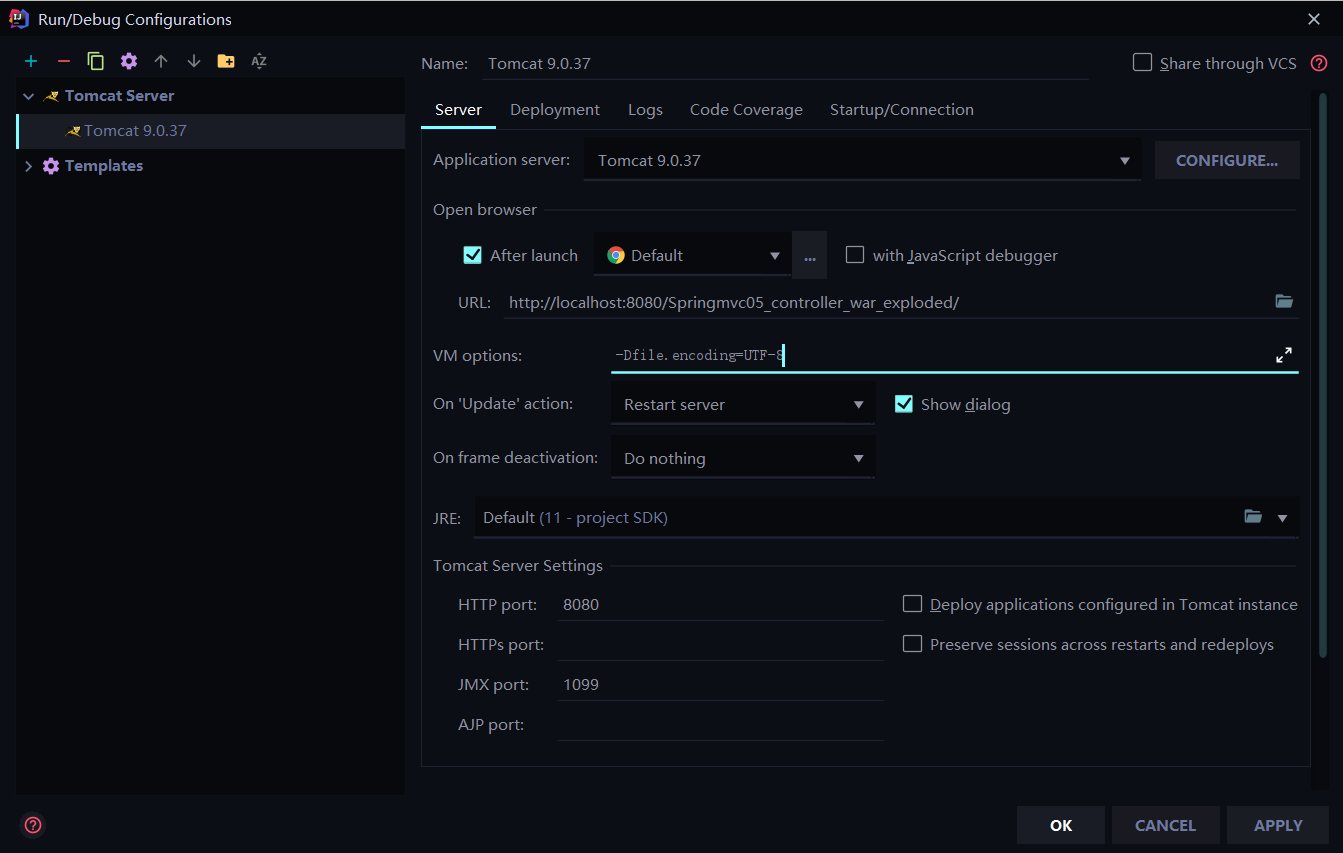This screenshot has width=1343, height=853.
Task: Open edit templates wrench gear icon
Action: [x=129, y=62]
